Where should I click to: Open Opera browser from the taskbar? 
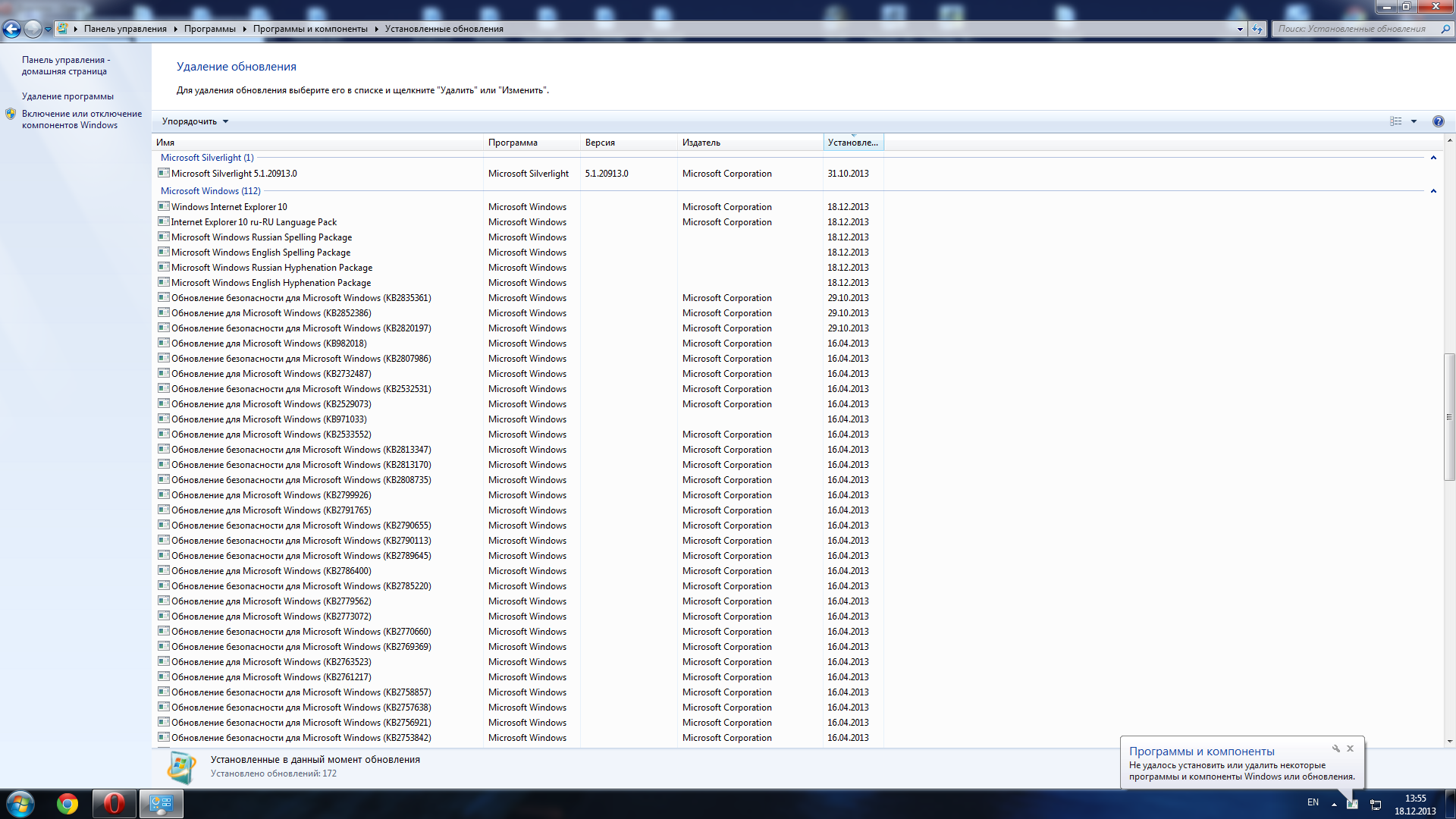(x=114, y=804)
